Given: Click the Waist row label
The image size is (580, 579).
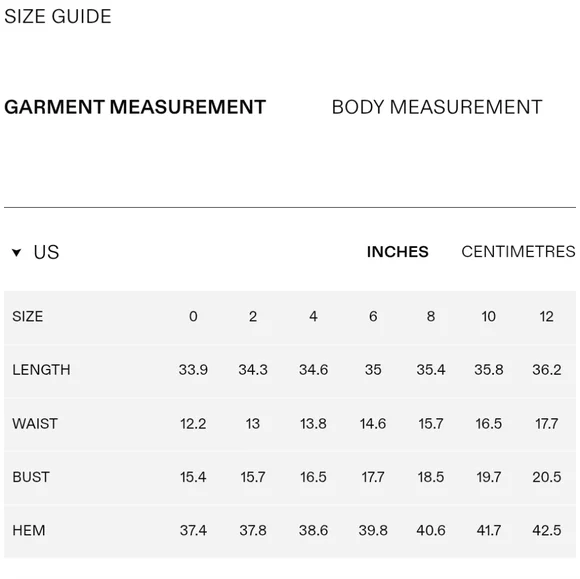Looking at the screenshot, I should tap(35, 424).
